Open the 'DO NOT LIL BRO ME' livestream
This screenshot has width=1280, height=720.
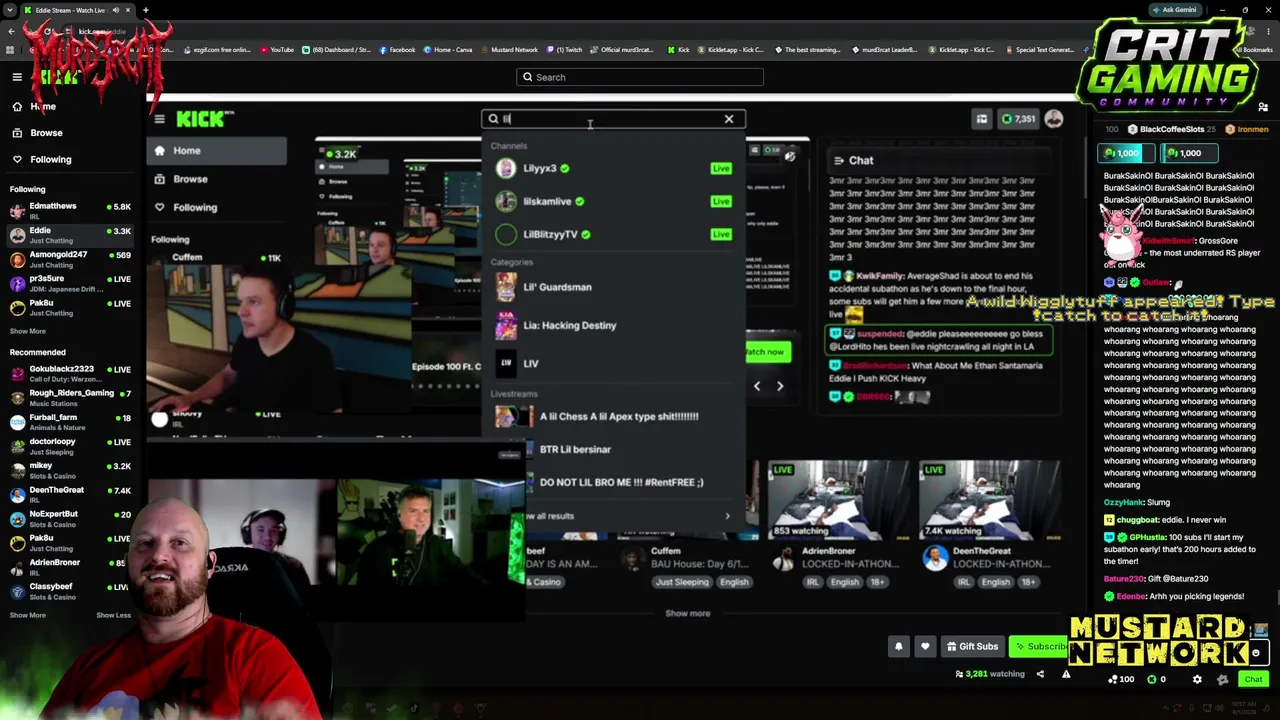(612, 482)
